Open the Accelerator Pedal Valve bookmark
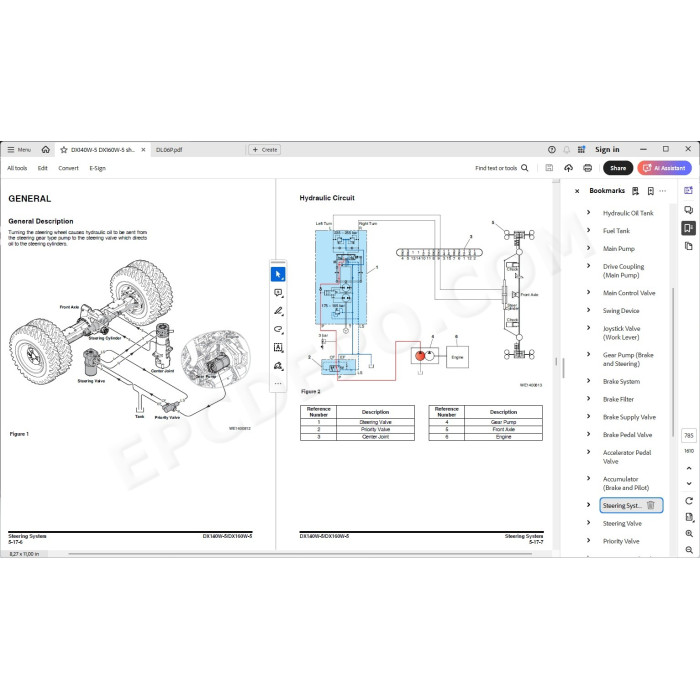700x700 pixels. pyautogui.click(x=627, y=457)
